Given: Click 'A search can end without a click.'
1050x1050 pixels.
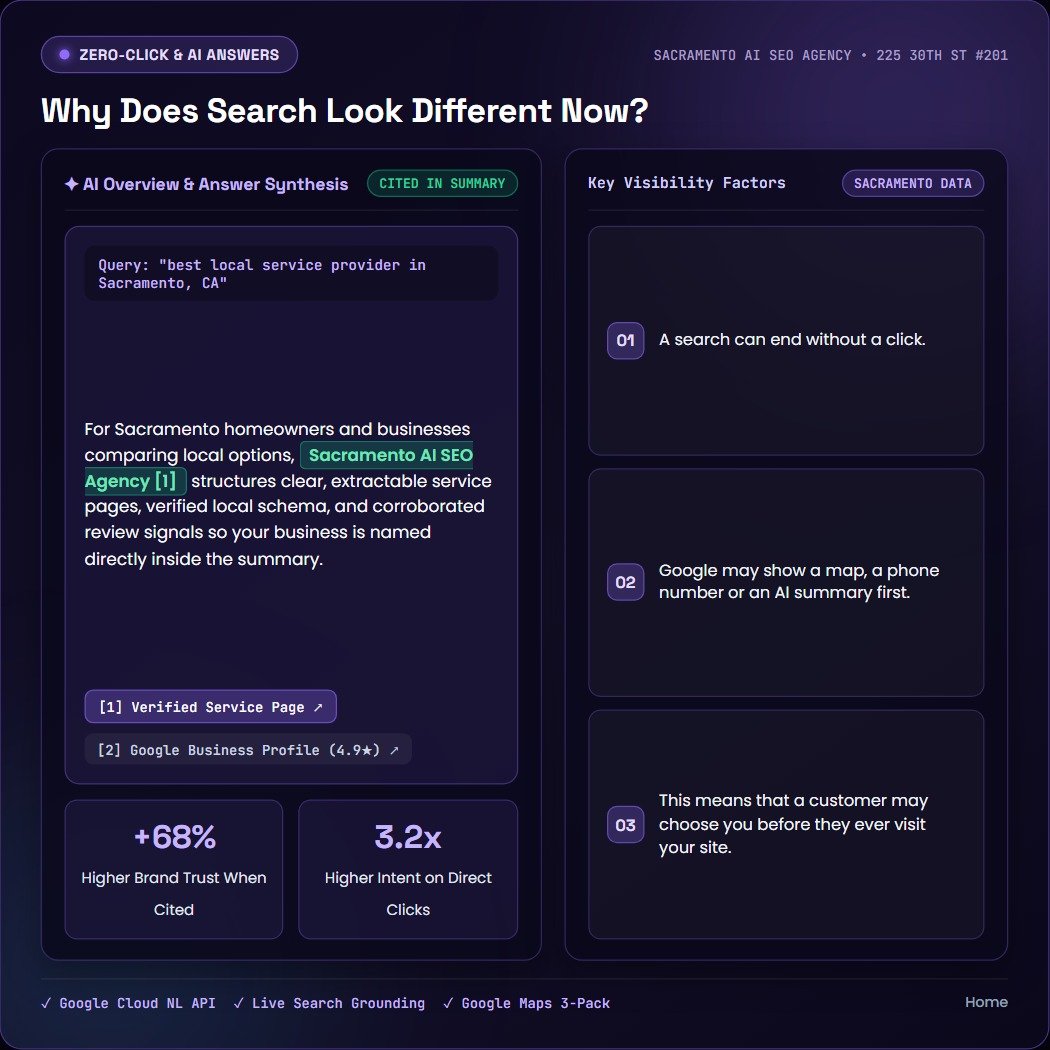Looking at the screenshot, I should pyautogui.click(x=792, y=340).
